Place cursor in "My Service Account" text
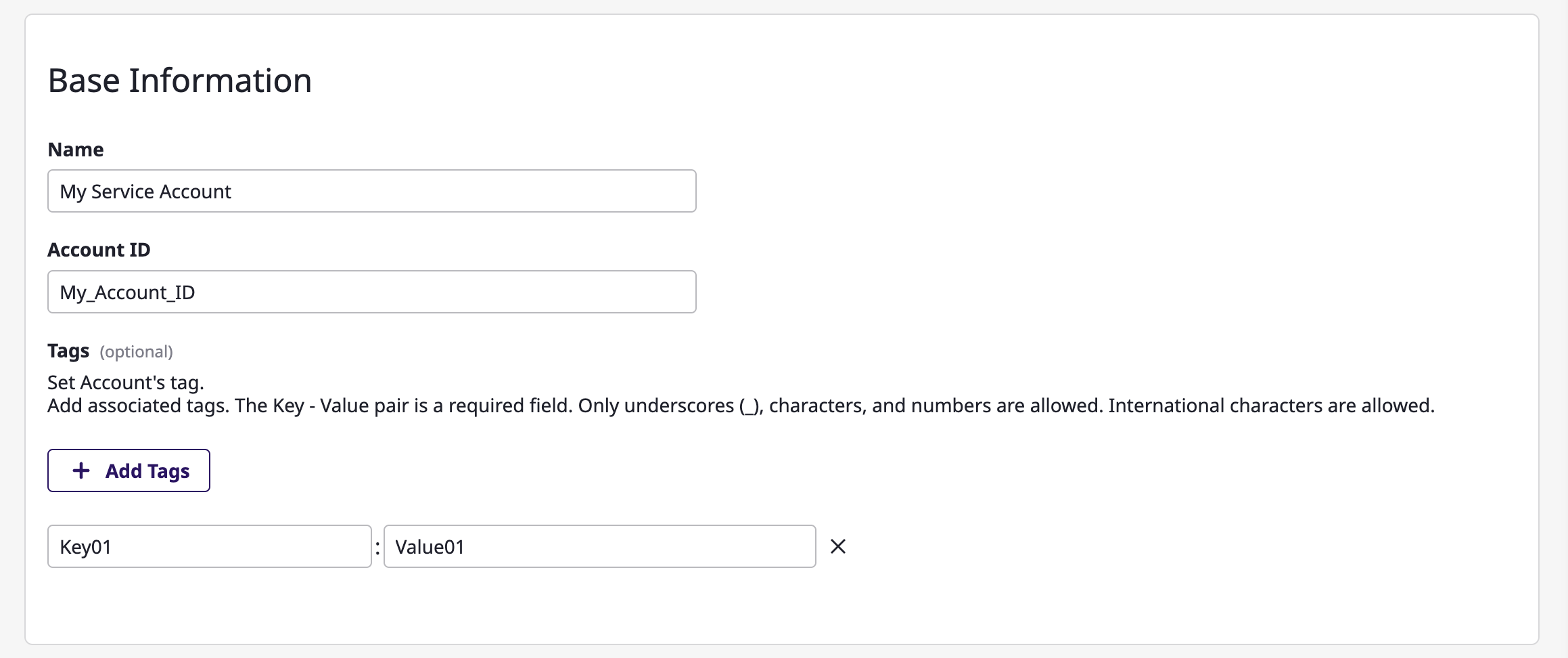Screen dimensions: 1568x658 tap(145, 192)
